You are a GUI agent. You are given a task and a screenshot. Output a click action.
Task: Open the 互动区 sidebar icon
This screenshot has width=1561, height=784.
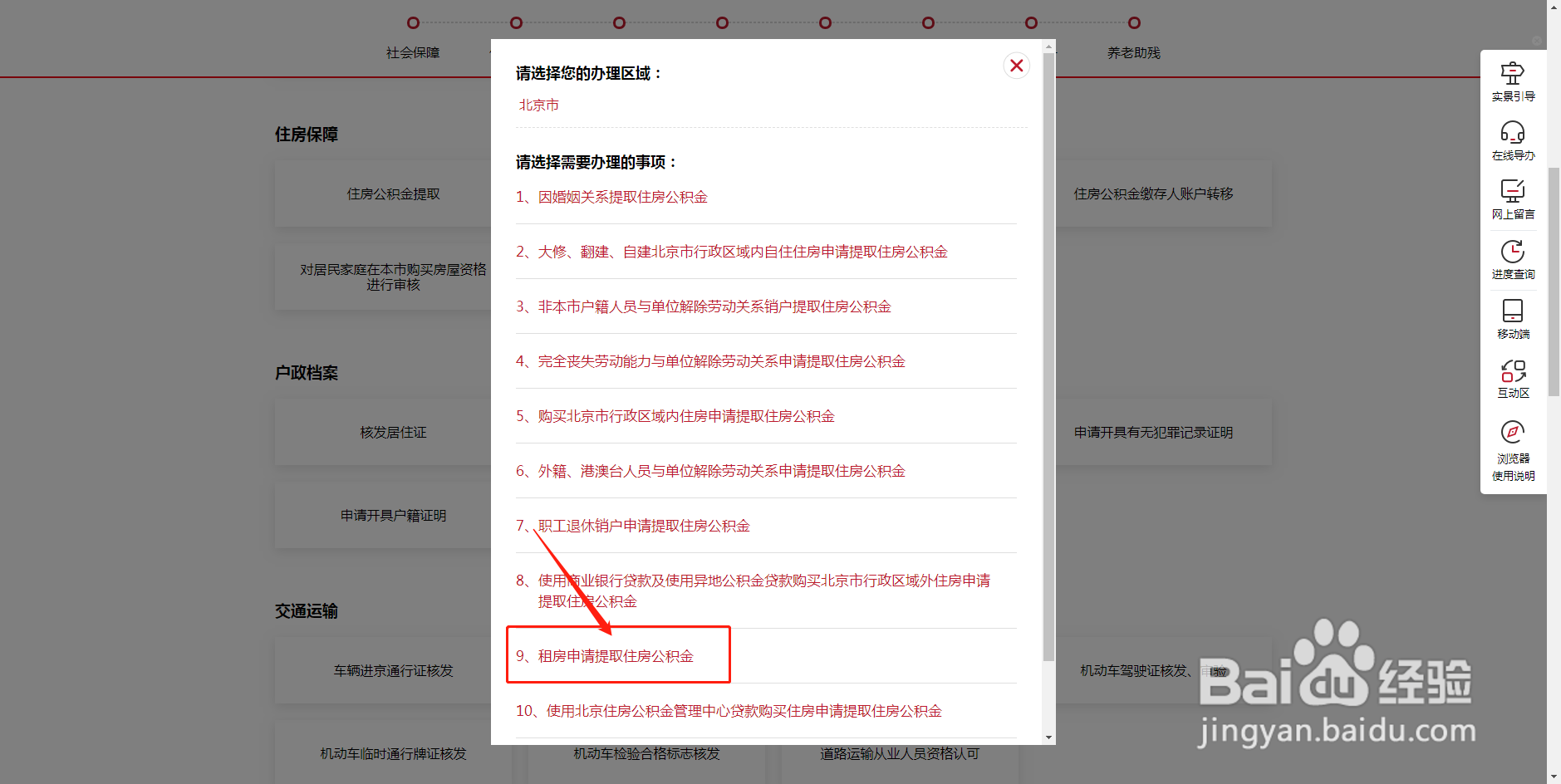(1513, 378)
